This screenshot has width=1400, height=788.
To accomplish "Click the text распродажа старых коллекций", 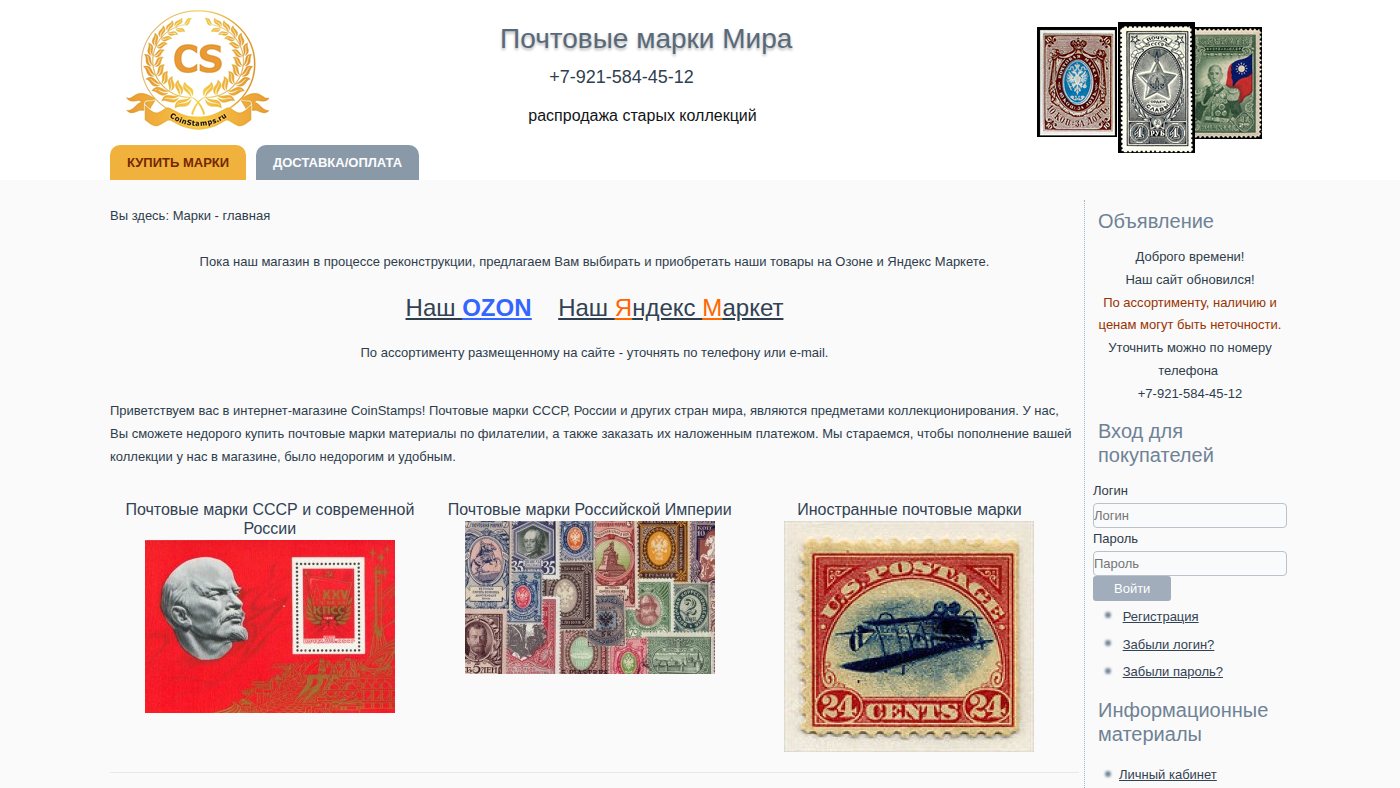I will coord(642,116).
